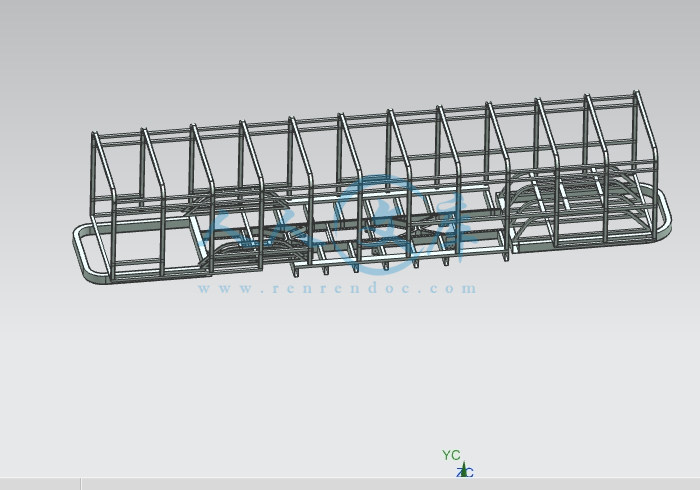Select the bus frame 3D model
Viewport: 700px width, 490px height.
[x=372, y=187]
